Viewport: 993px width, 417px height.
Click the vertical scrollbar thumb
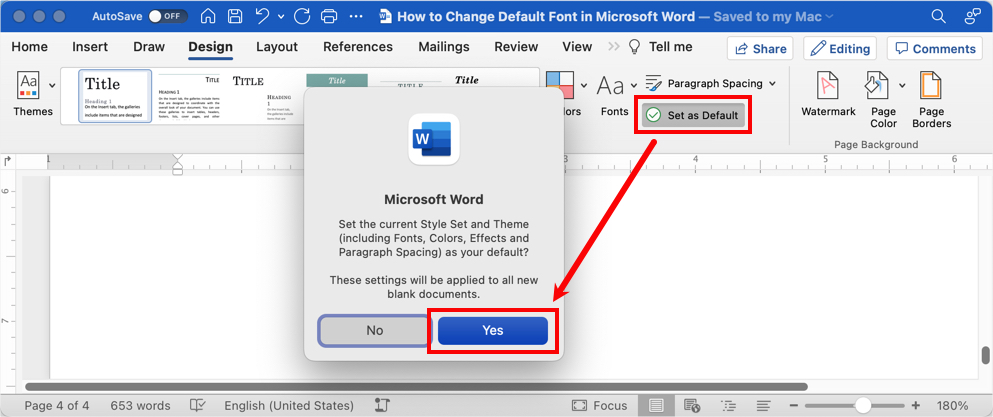click(x=985, y=354)
